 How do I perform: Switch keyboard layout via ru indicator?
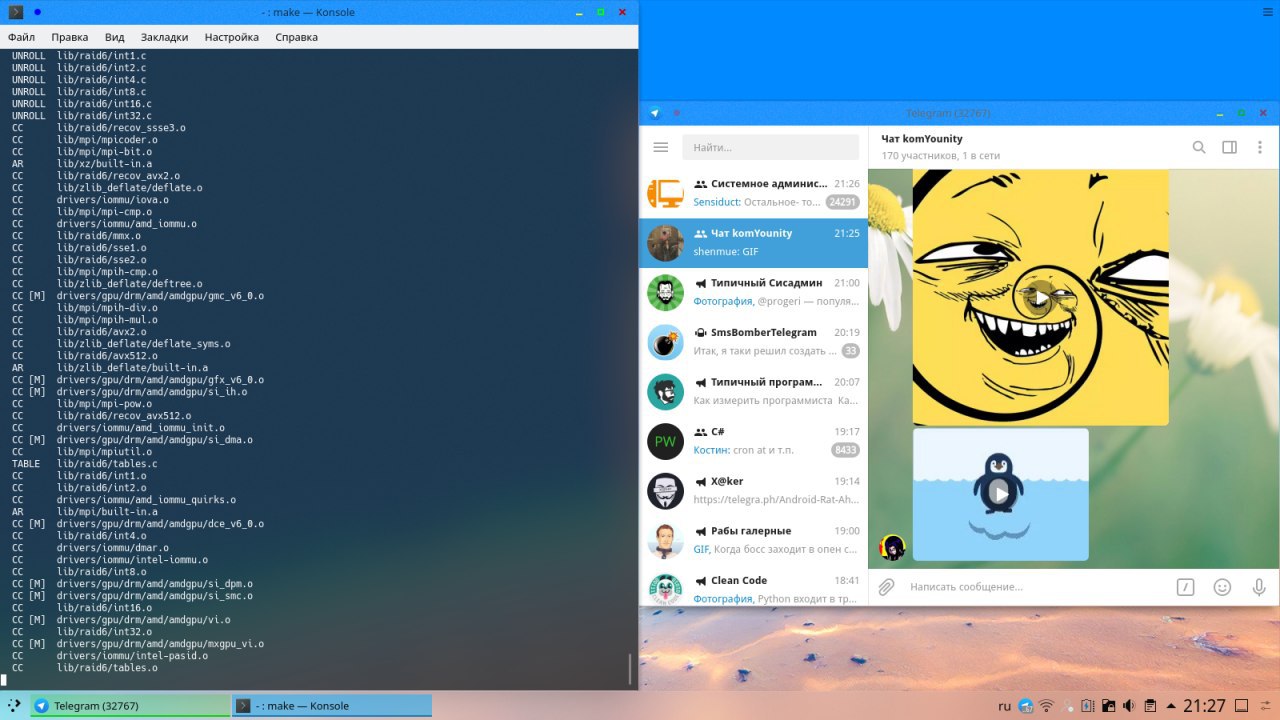click(x=1005, y=706)
